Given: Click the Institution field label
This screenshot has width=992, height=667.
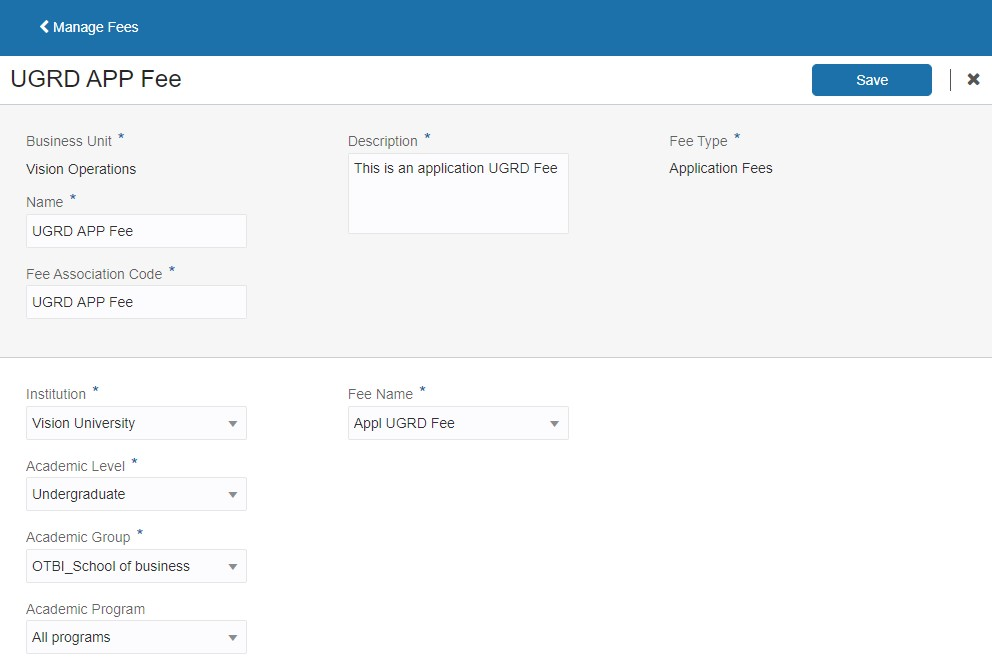Looking at the screenshot, I should (56, 394).
